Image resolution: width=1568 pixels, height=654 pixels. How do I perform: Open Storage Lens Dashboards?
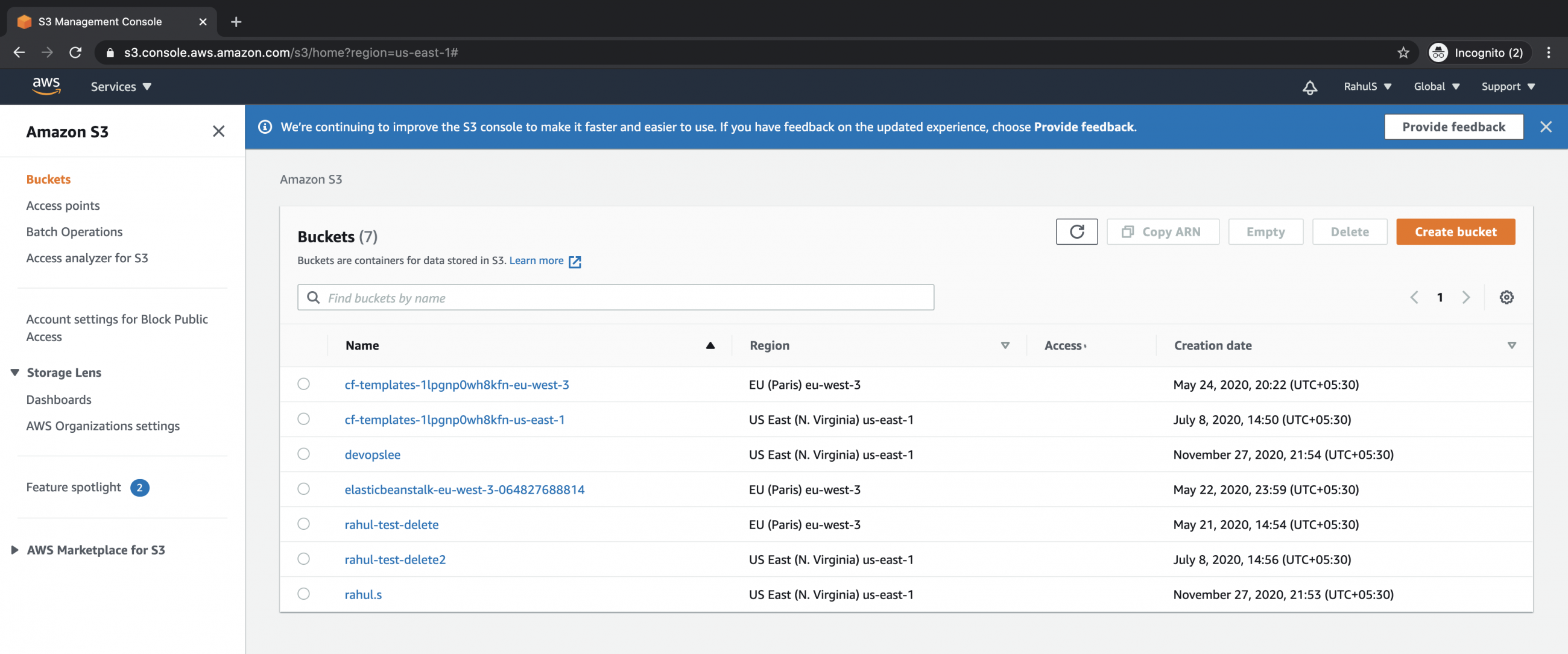click(x=58, y=400)
